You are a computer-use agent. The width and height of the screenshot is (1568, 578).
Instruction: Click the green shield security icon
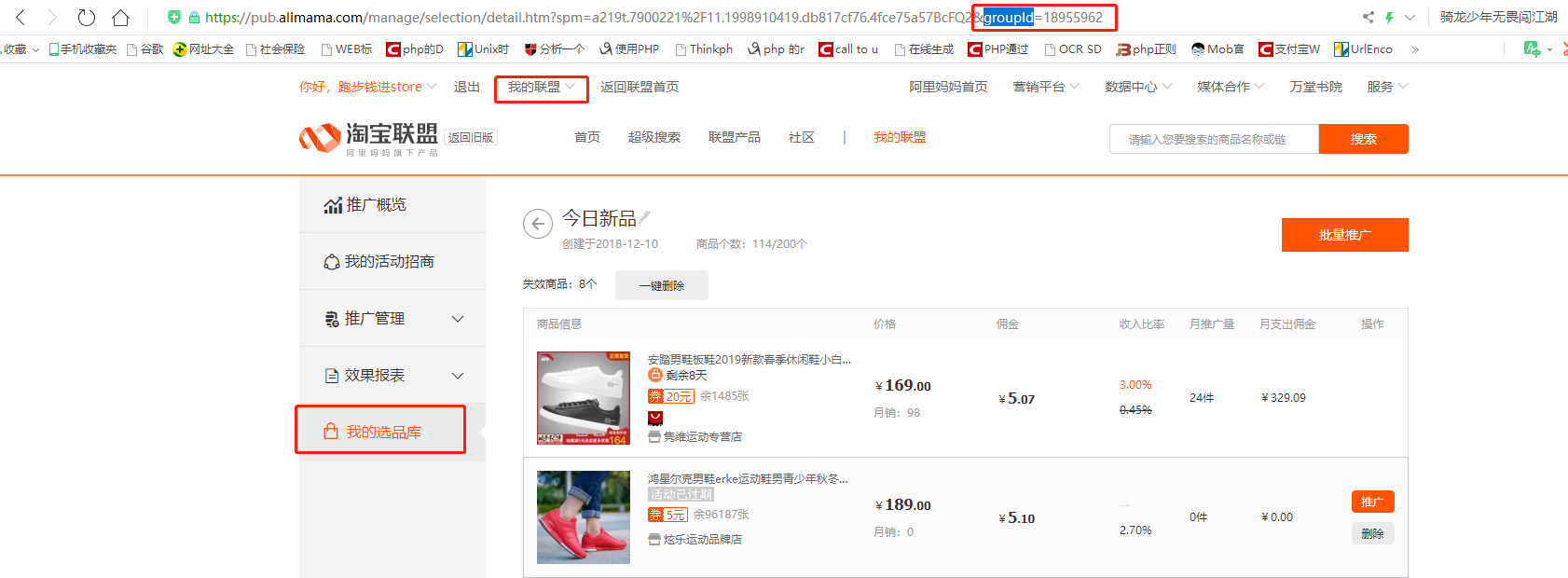coord(173,17)
